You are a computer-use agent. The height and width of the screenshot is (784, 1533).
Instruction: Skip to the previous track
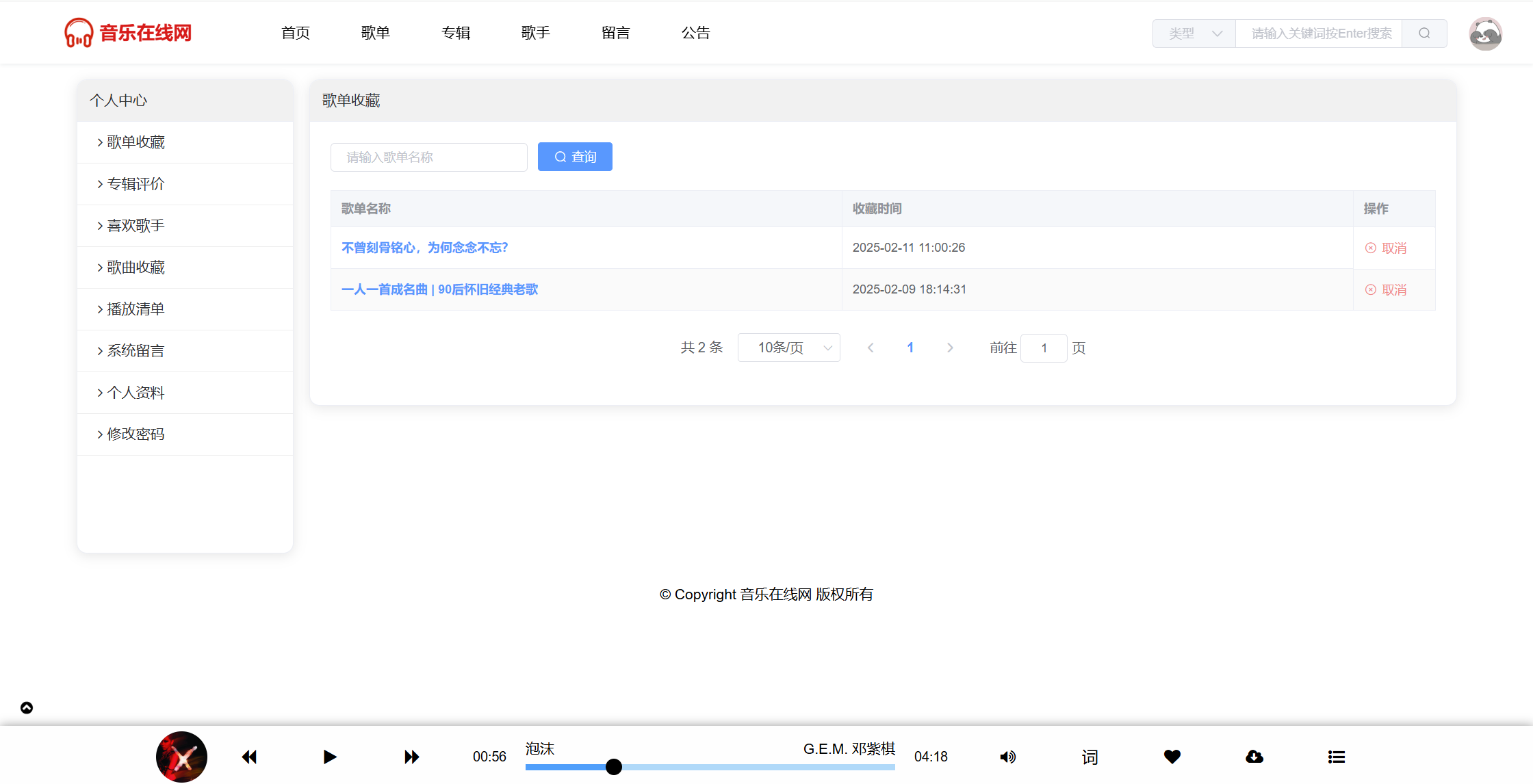249,757
